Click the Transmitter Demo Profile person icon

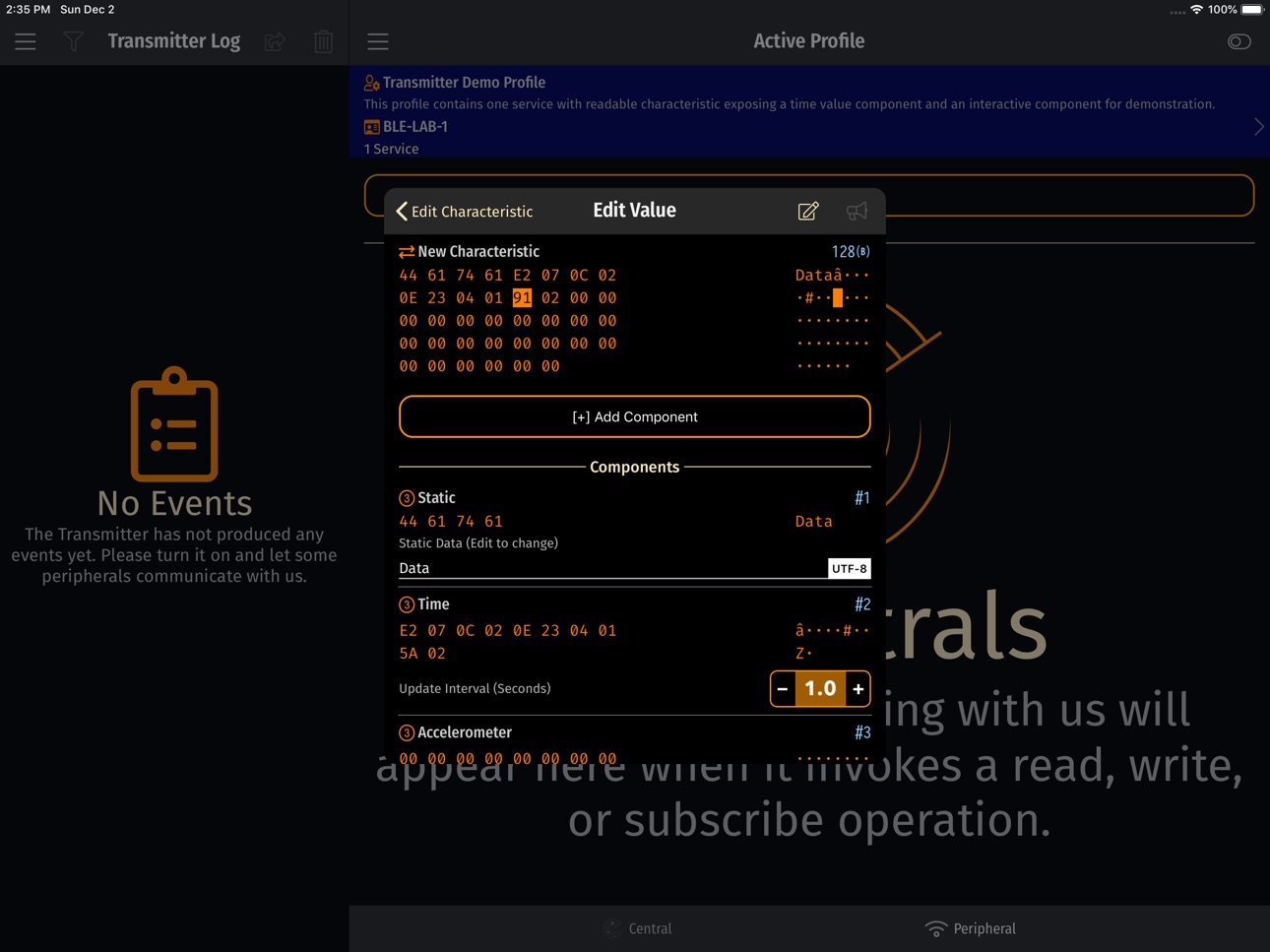[371, 83]
